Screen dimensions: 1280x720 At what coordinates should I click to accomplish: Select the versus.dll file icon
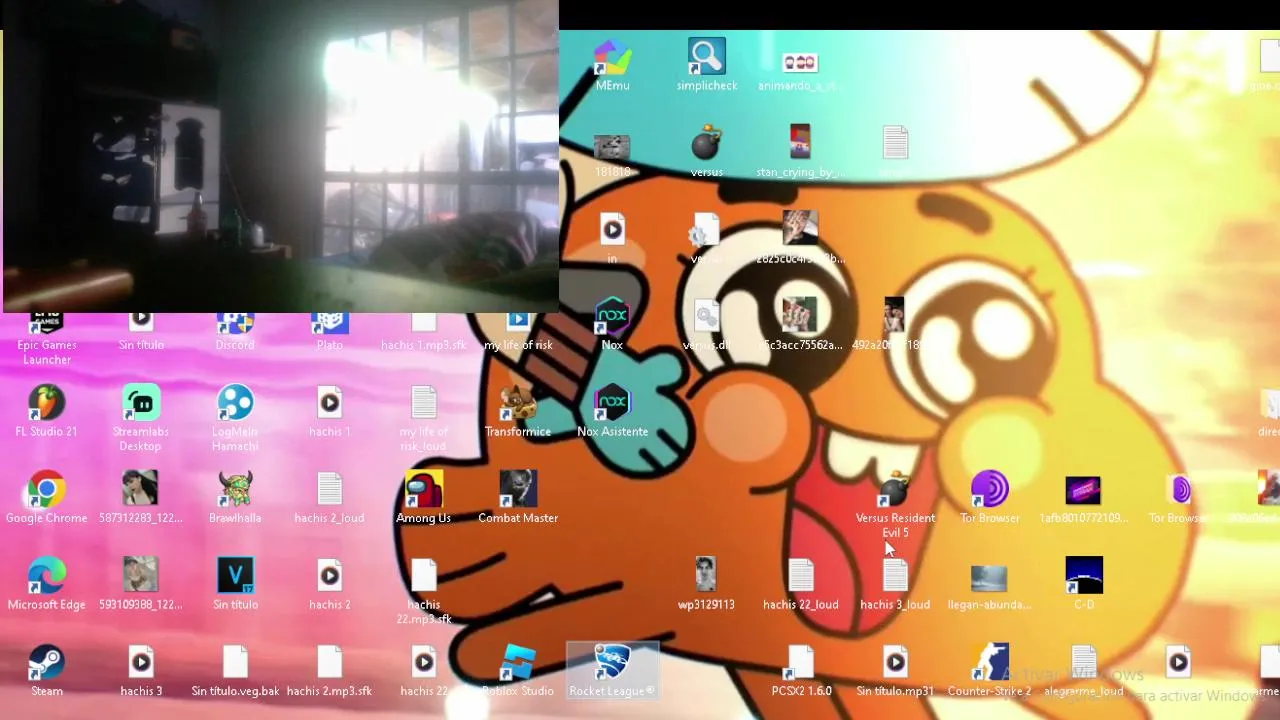tap(707, 326)
